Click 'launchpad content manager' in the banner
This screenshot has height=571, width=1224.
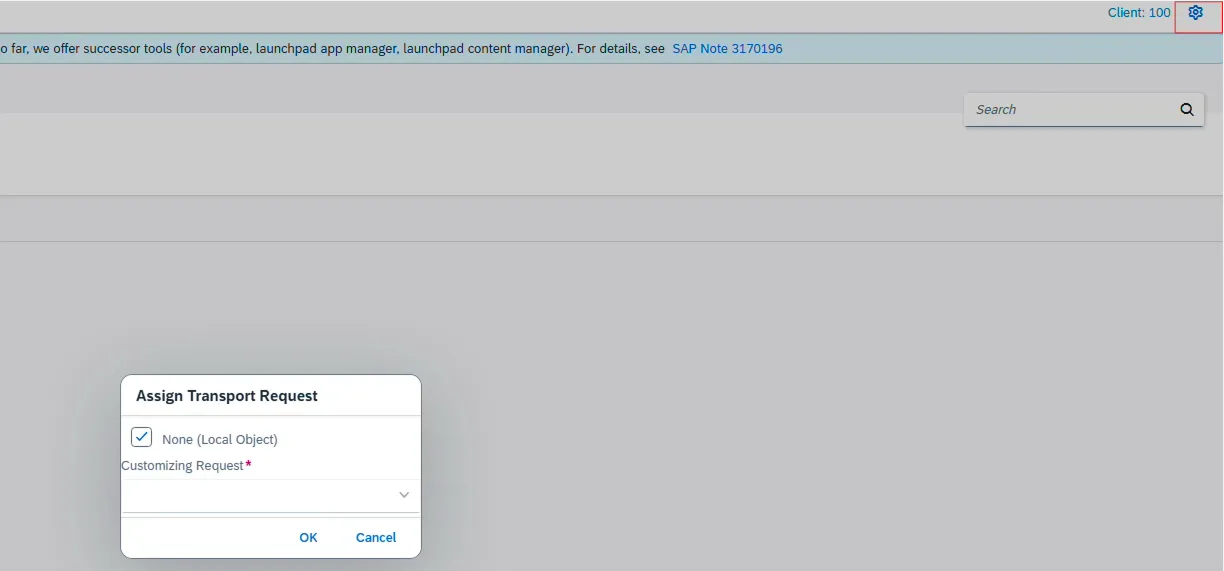pyautogui.click(x=484, y=48)
